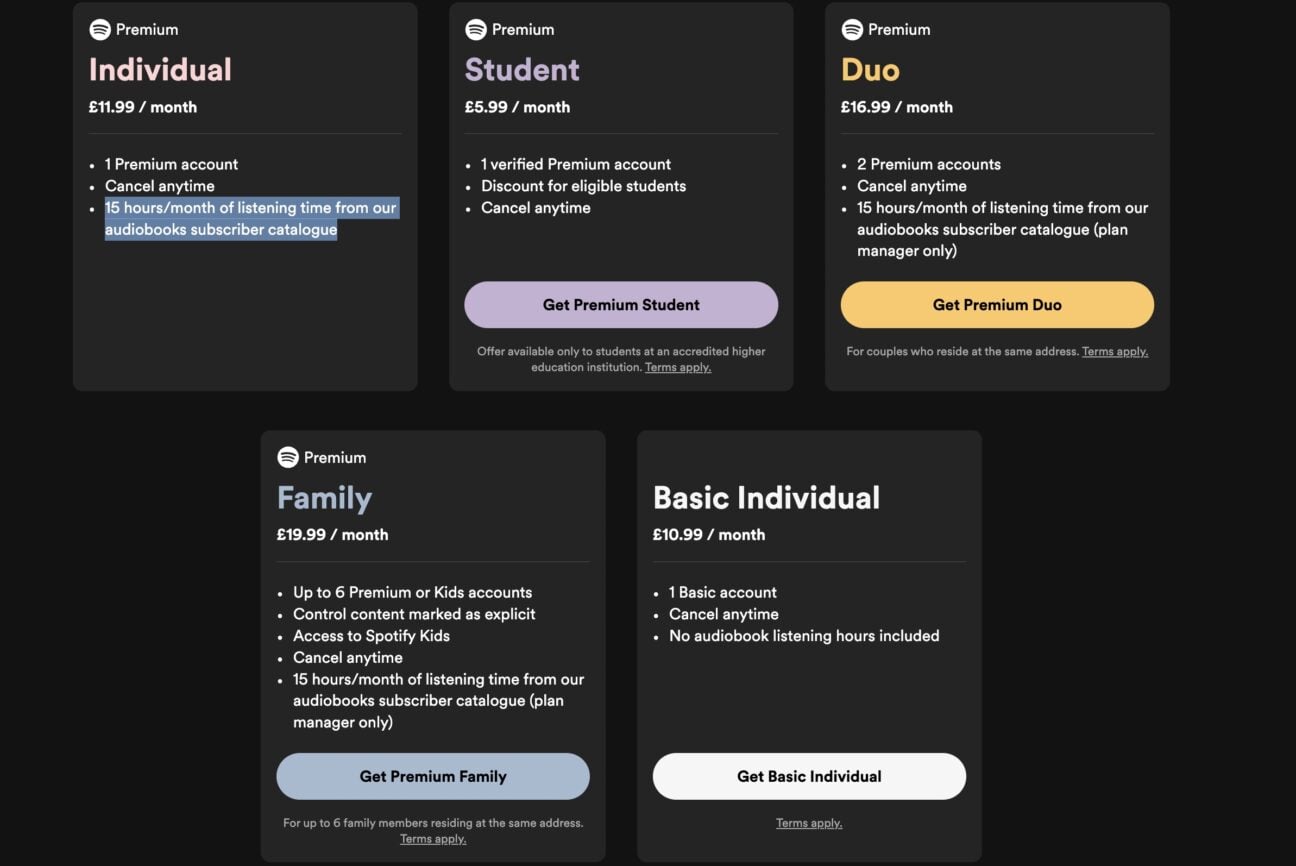Click Get Basic Individual

pos(809,776)
